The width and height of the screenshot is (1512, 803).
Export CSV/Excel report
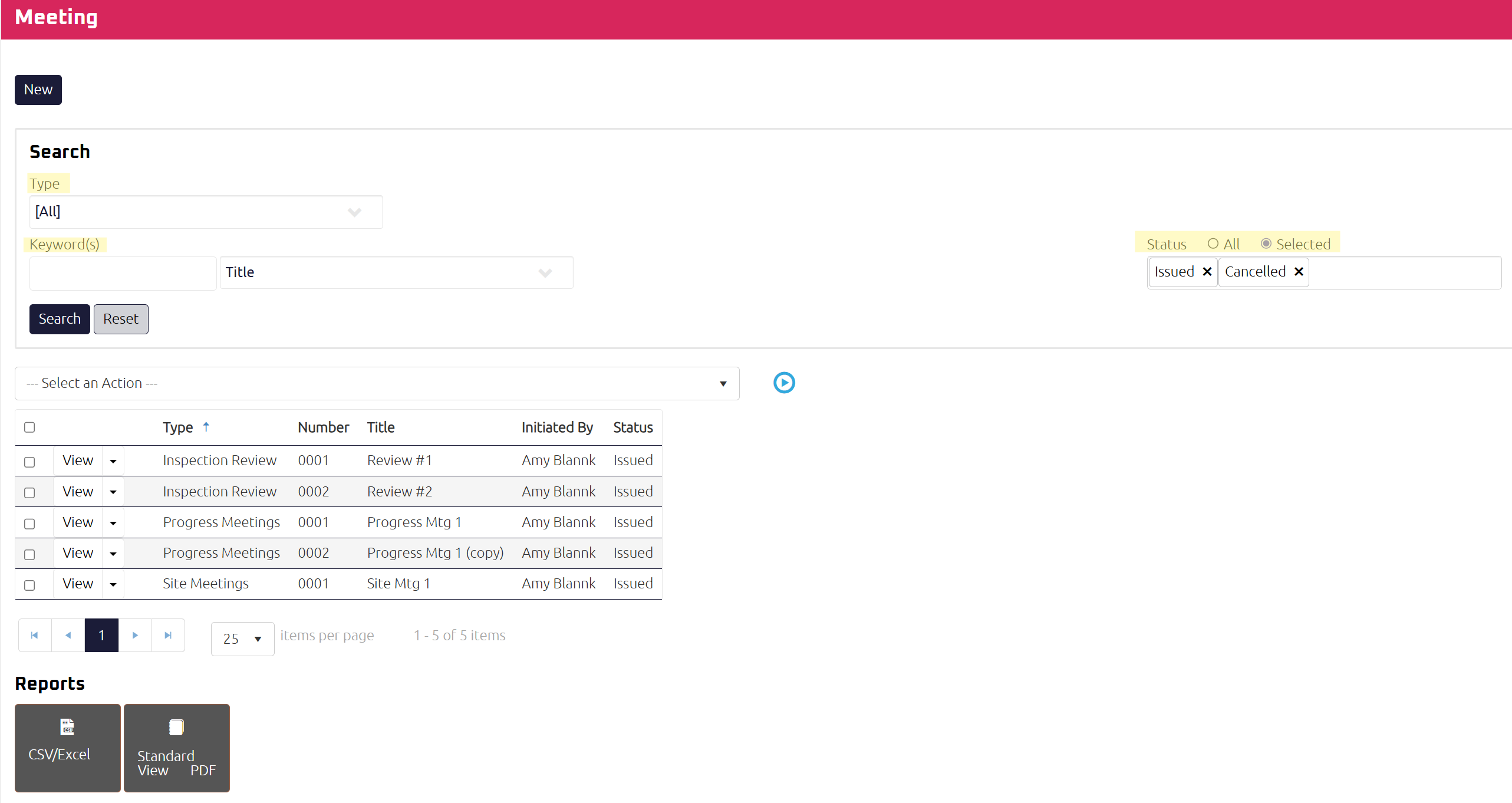click(68, 748)
